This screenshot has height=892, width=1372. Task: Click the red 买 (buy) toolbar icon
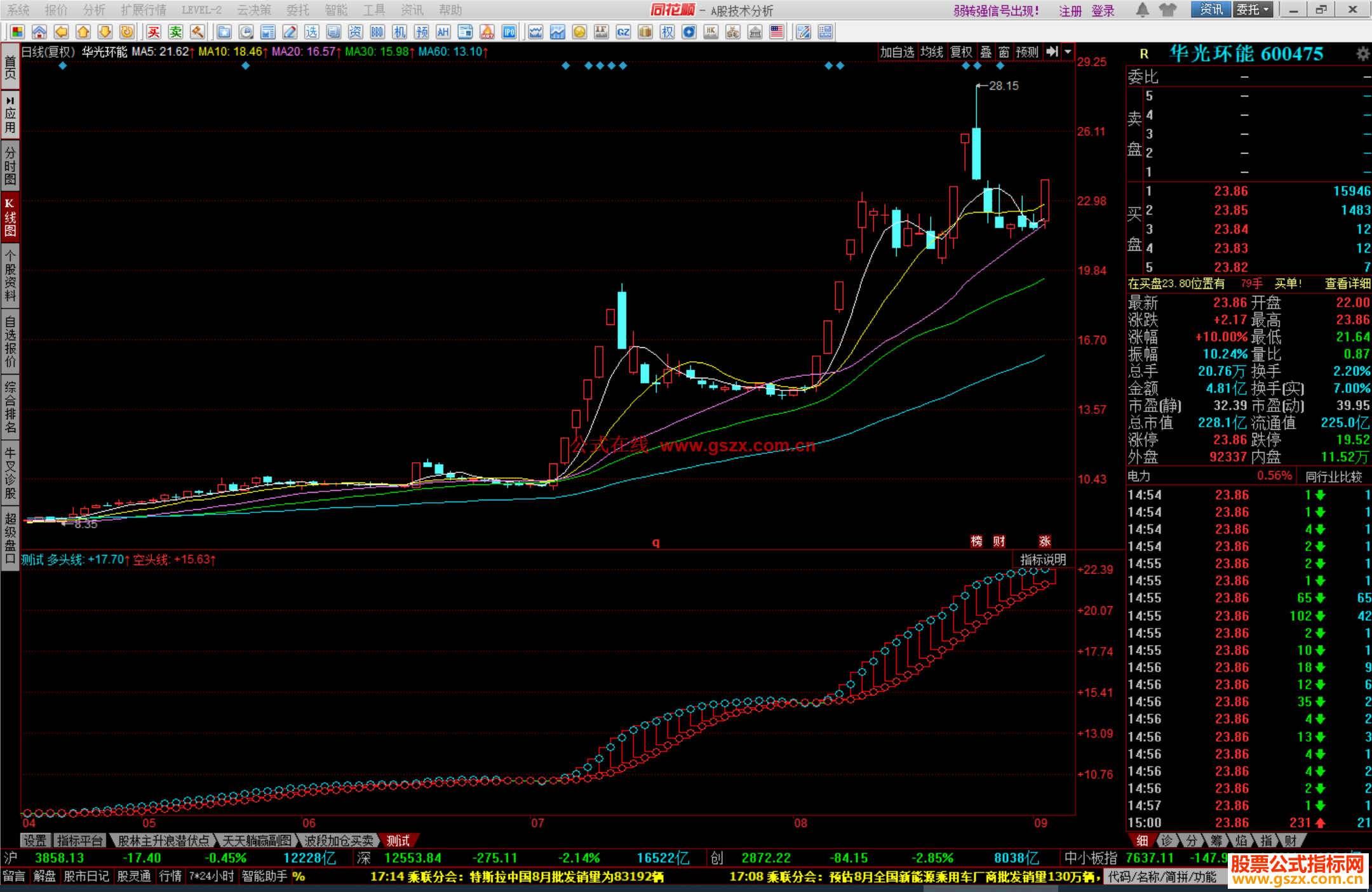coord(154,32)
